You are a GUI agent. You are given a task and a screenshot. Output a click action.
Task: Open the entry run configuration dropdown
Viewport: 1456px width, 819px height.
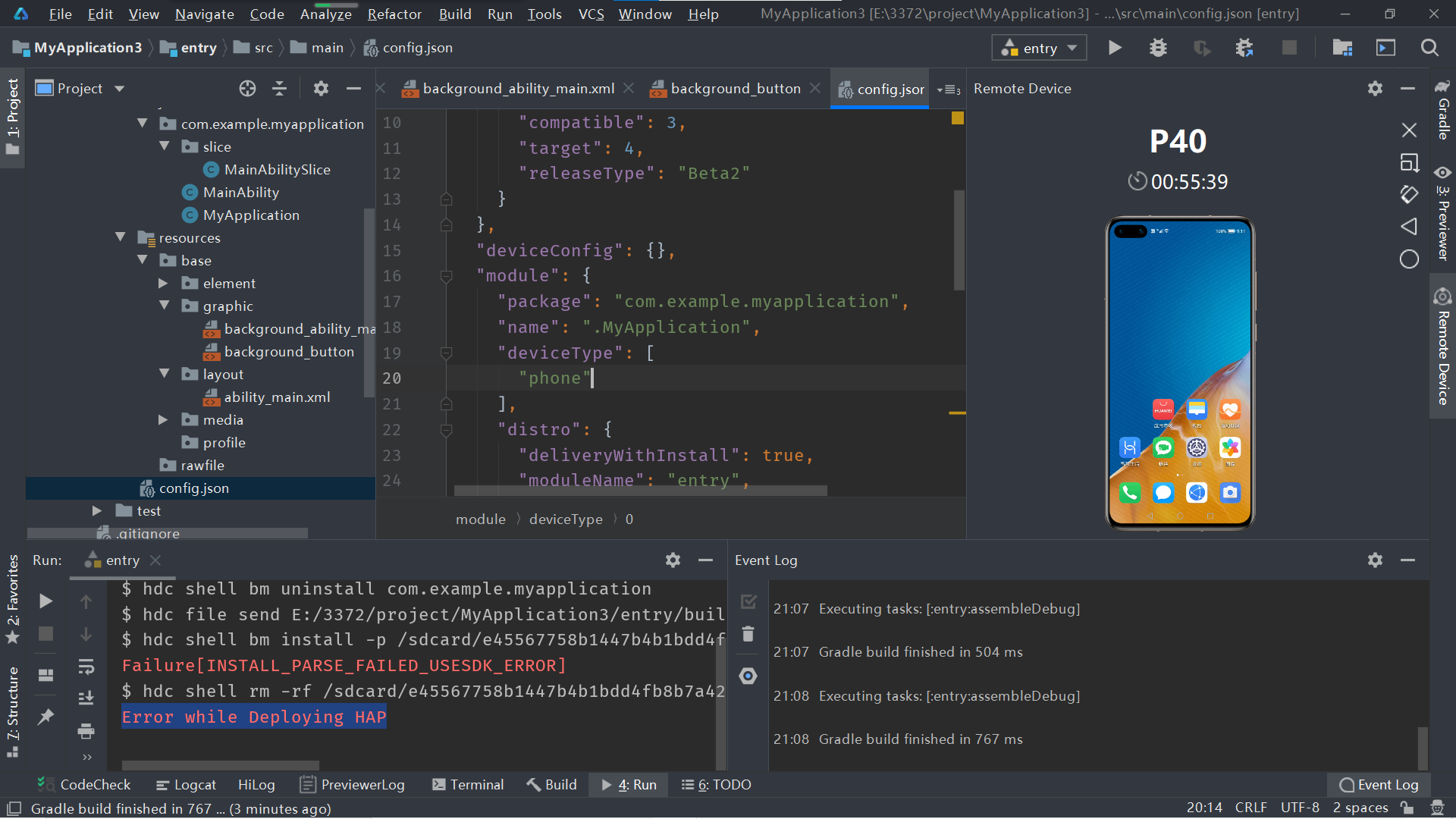click(x=1039, y=48)
